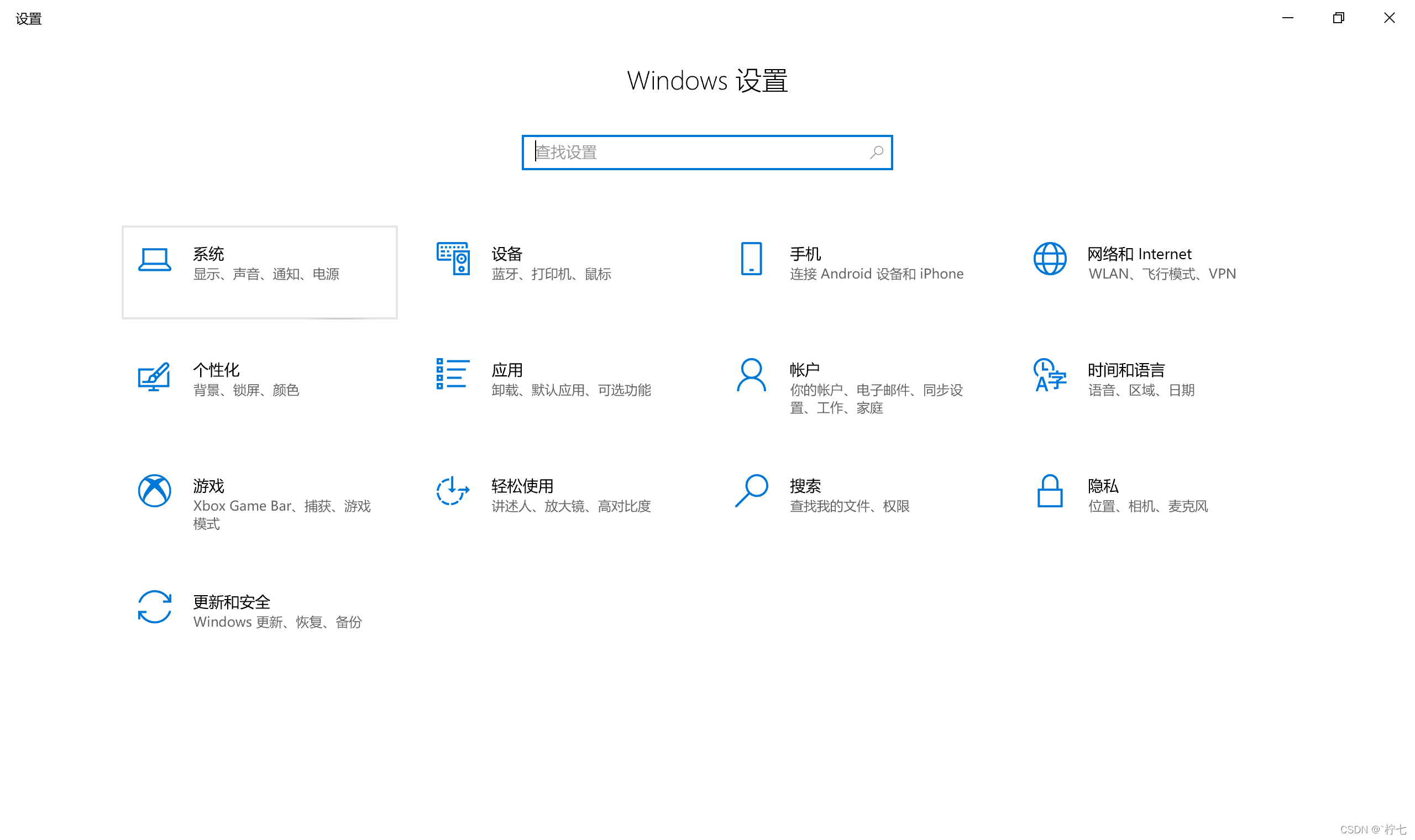The height and width of the screenshot is (840, 1415).
Task: Click the magnifier icon in the search box
Action: point(876,153)
